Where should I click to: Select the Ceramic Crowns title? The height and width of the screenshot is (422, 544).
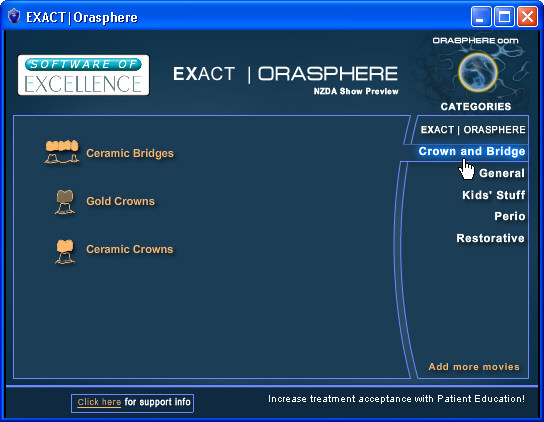click(129, 249)
